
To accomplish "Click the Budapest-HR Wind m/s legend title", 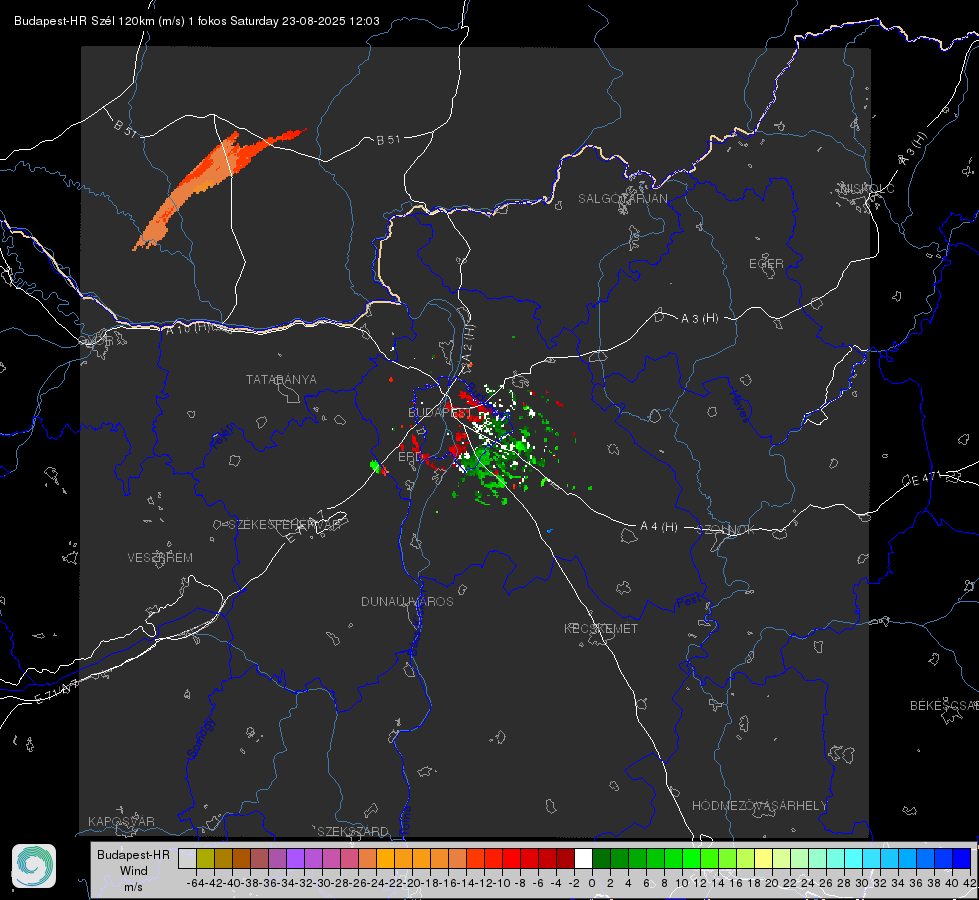I will point(134,870).
